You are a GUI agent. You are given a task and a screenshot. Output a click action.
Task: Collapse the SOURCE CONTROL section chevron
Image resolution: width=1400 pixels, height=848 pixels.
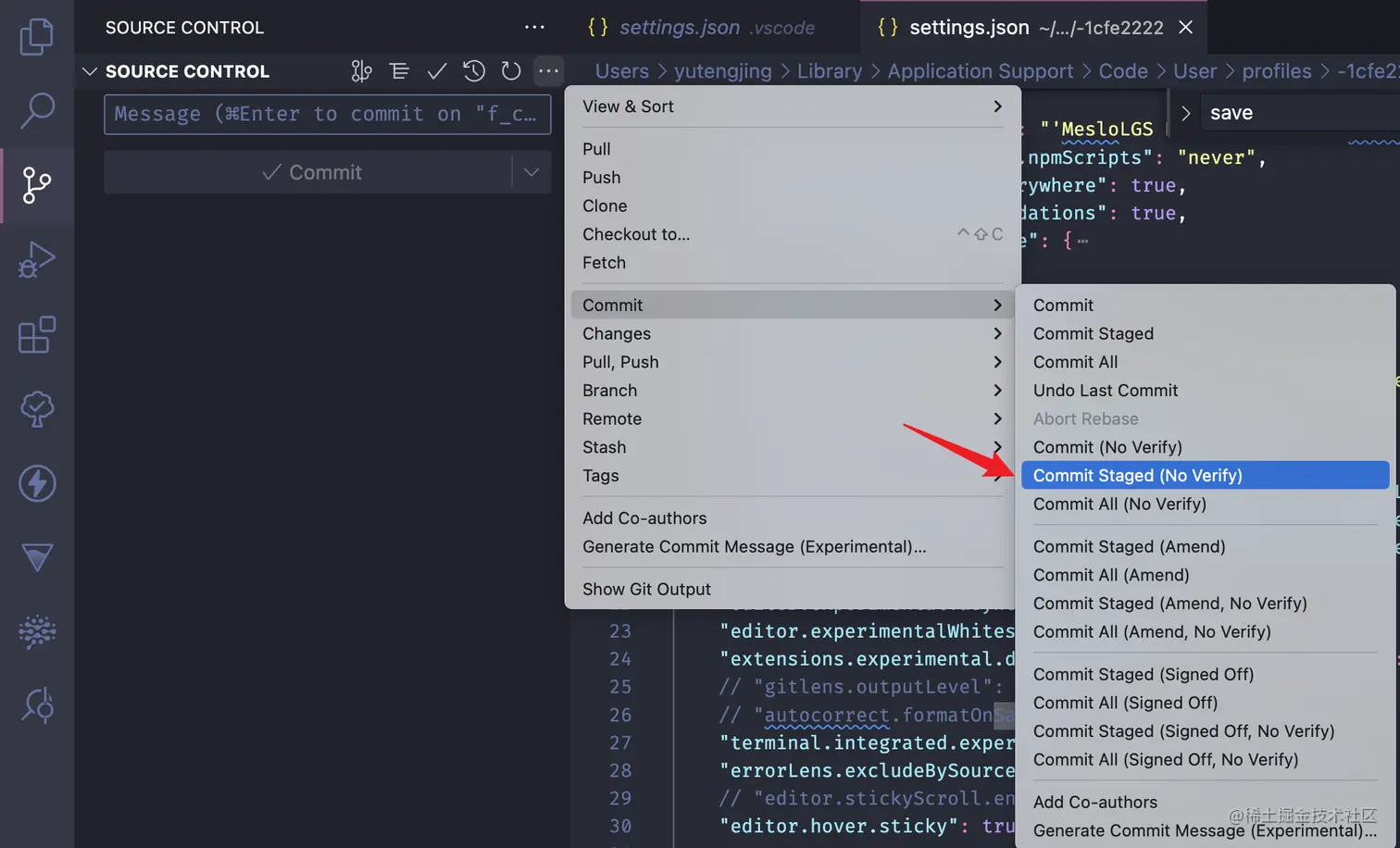coord(90,71)
